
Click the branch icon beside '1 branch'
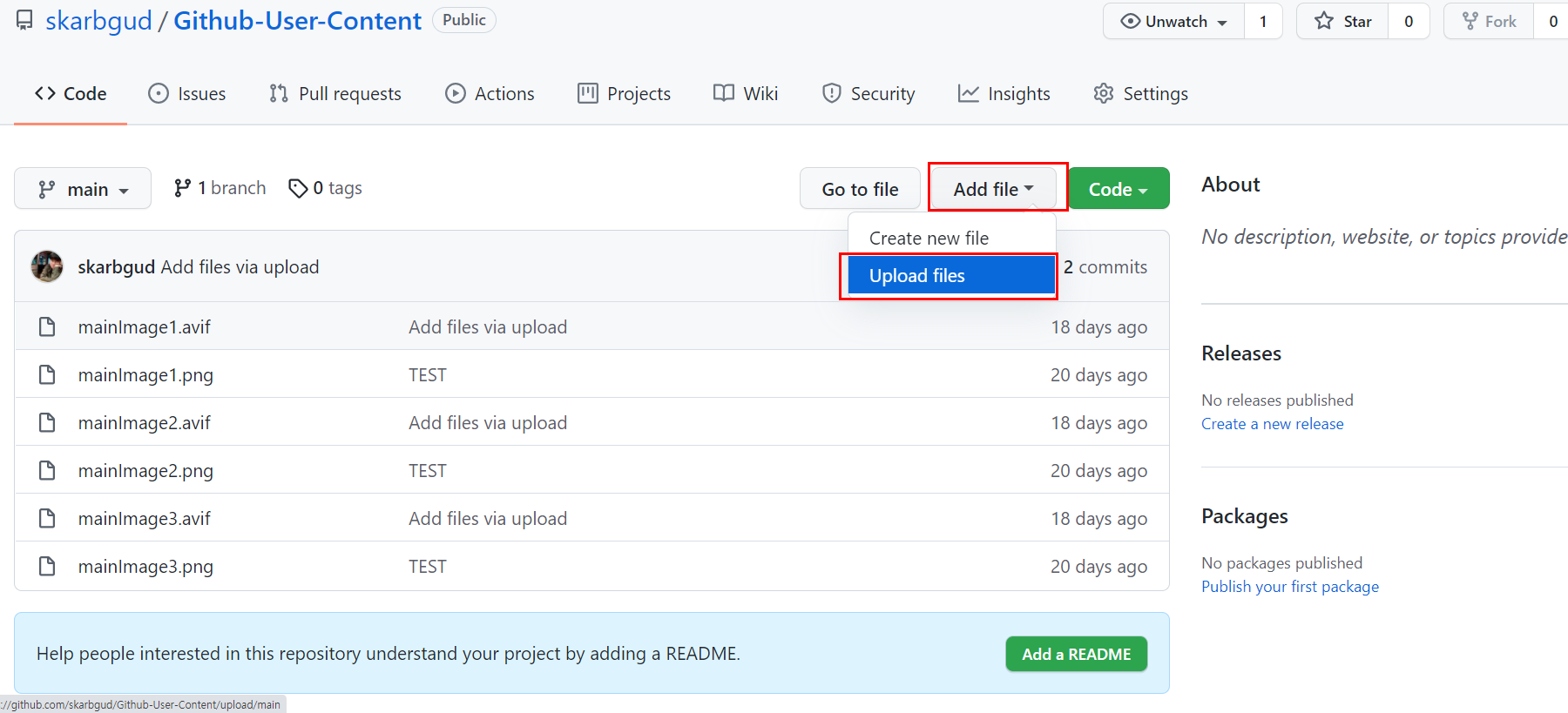point(182,188)
